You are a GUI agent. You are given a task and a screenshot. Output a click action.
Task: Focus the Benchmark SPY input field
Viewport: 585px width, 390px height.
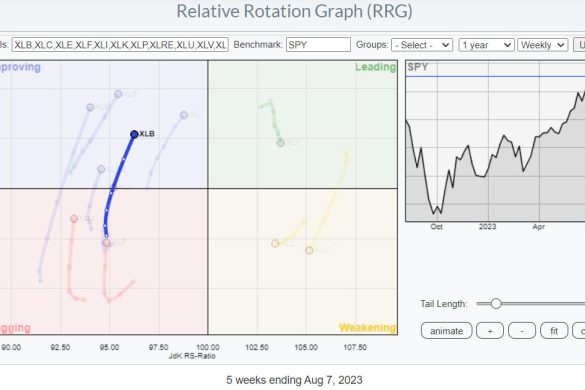pyautogui.click(x=318, y=45)
